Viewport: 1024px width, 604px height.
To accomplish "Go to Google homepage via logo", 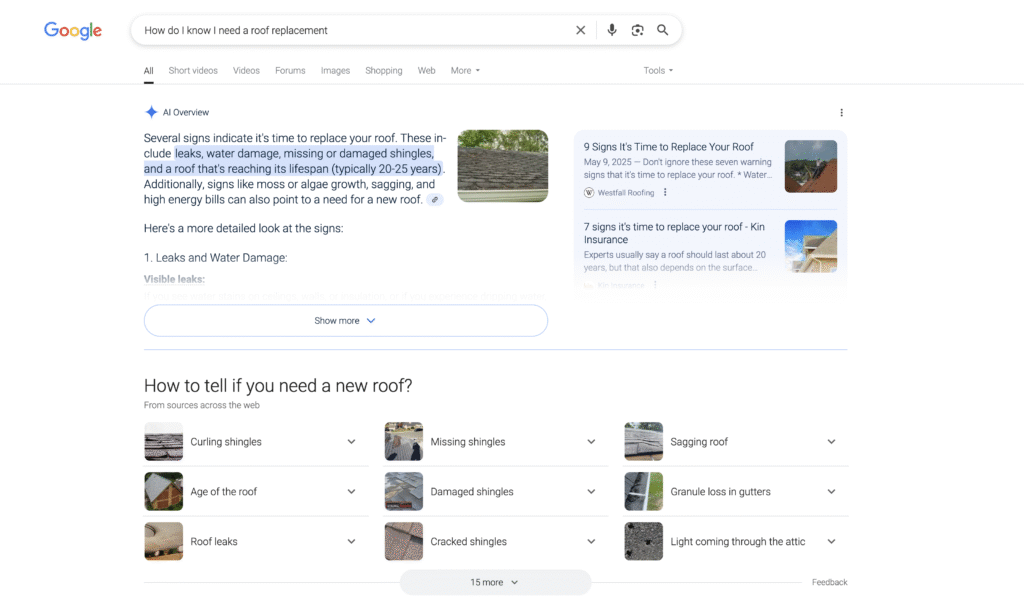I will [x=72, y=31].
